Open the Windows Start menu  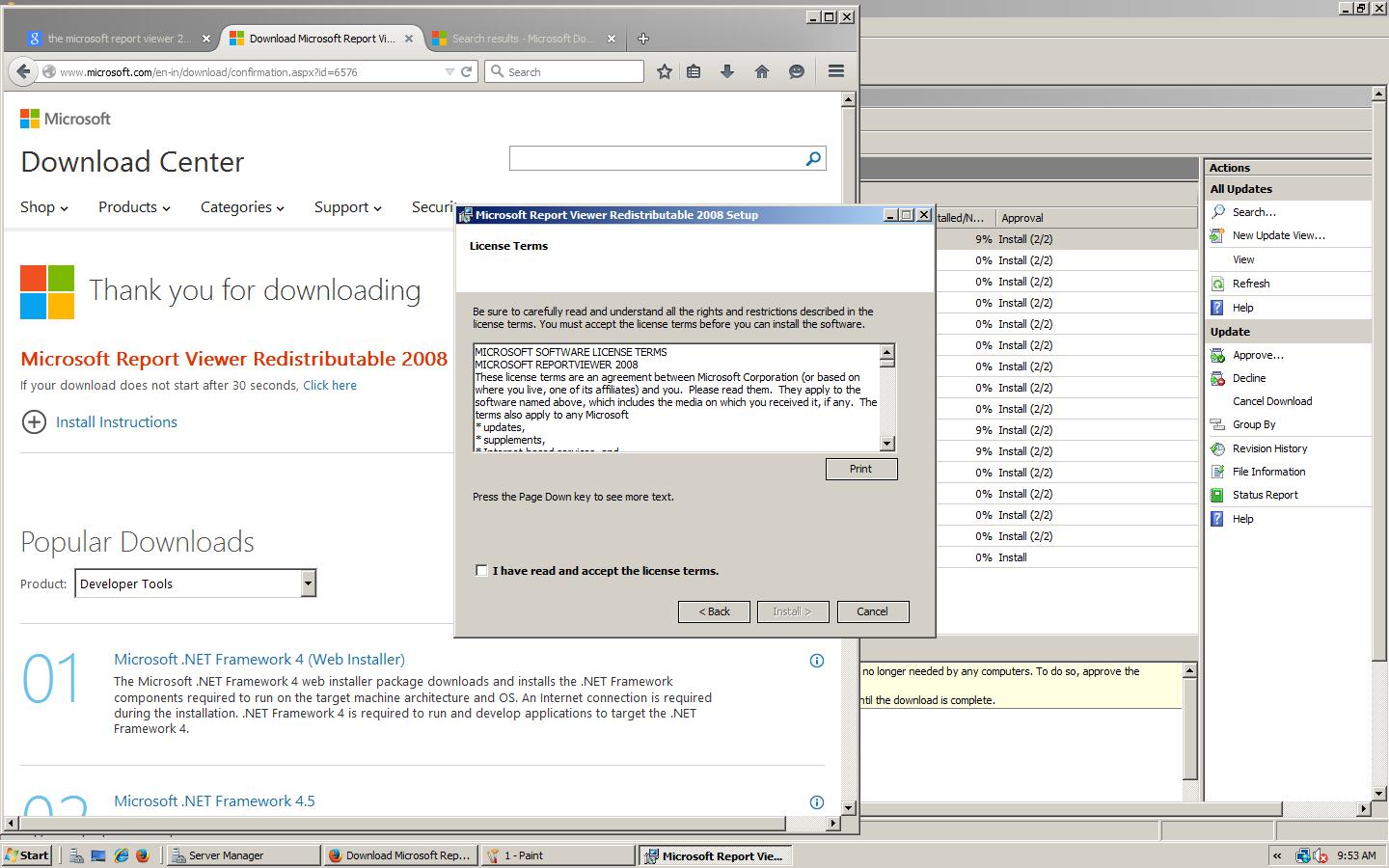click(26, 855)
